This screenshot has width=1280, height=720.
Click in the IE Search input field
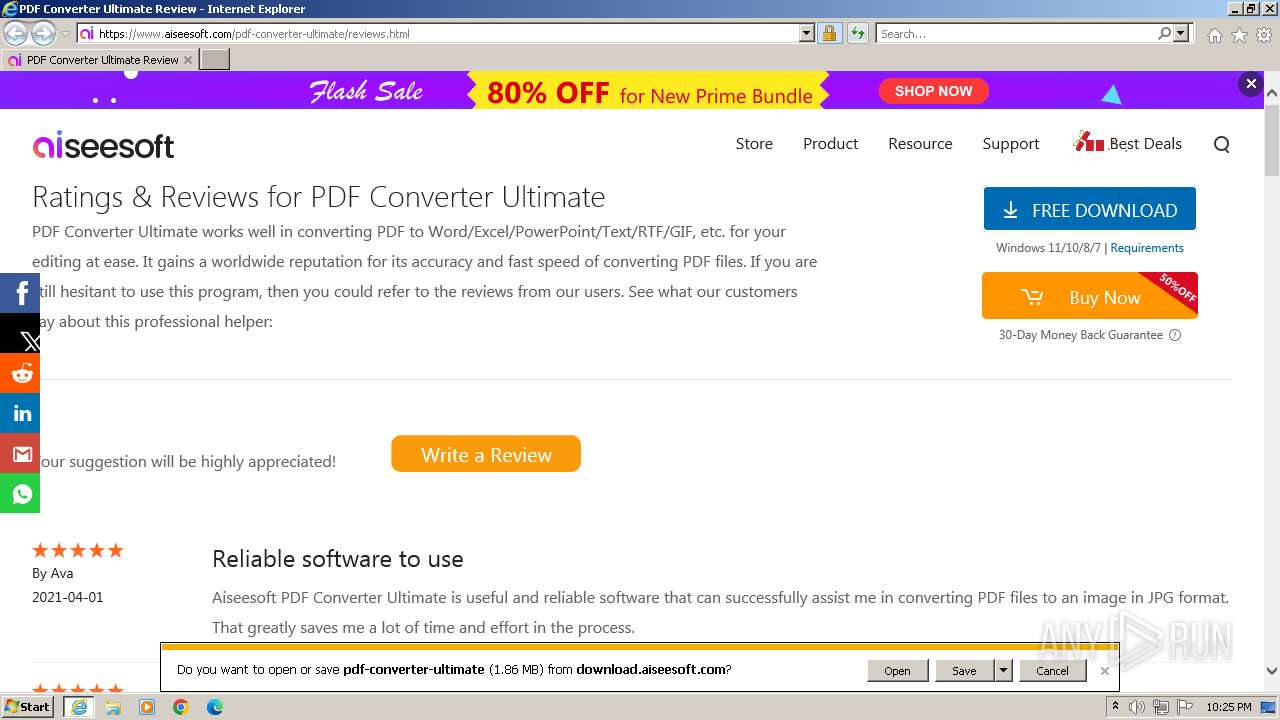(x=1015, y=34)
